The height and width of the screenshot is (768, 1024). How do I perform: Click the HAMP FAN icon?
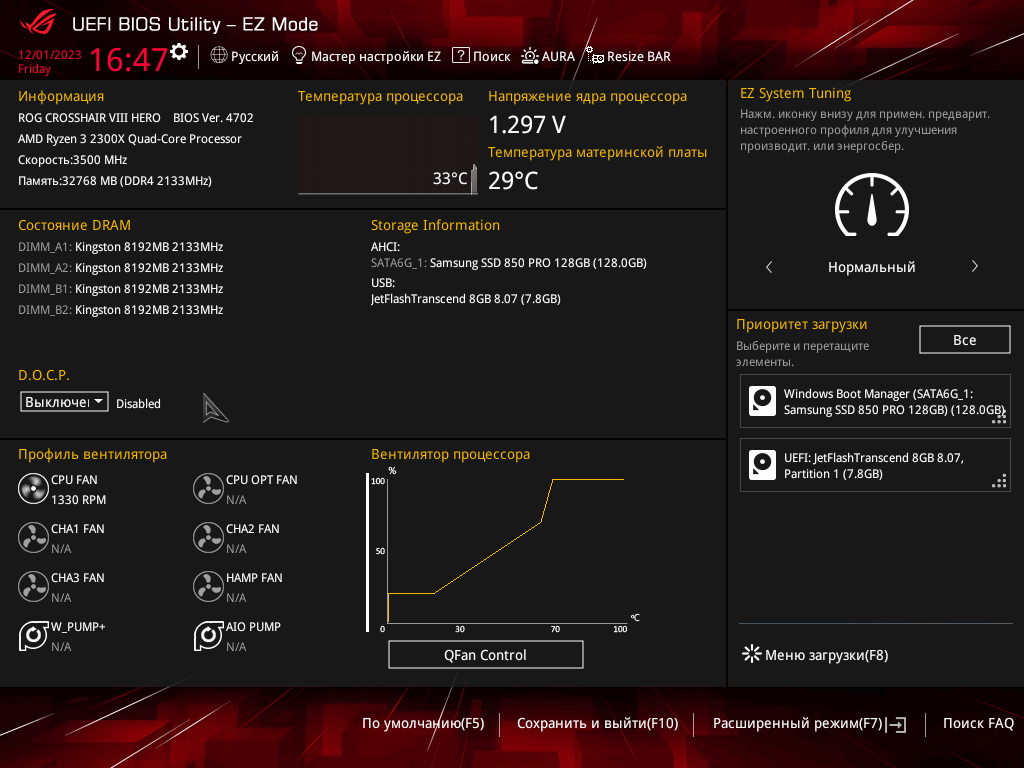208,587
